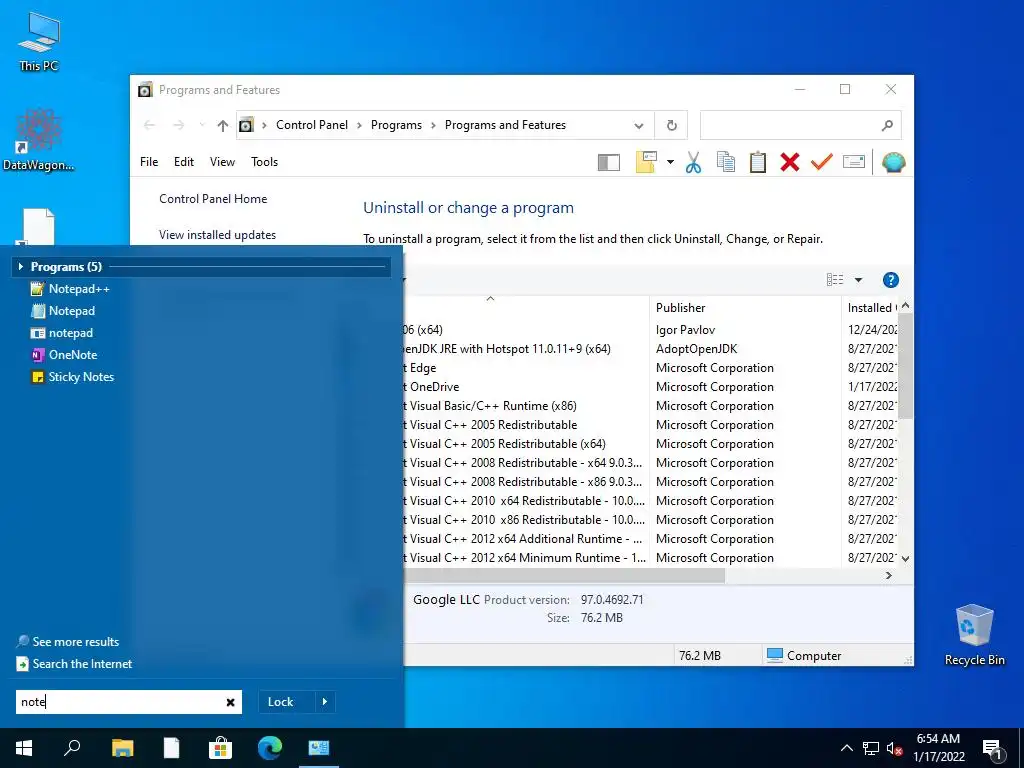Image resolution: width=1024 pixels, height=768 pixels.
Task: Click See more results link
Action: 68,641
